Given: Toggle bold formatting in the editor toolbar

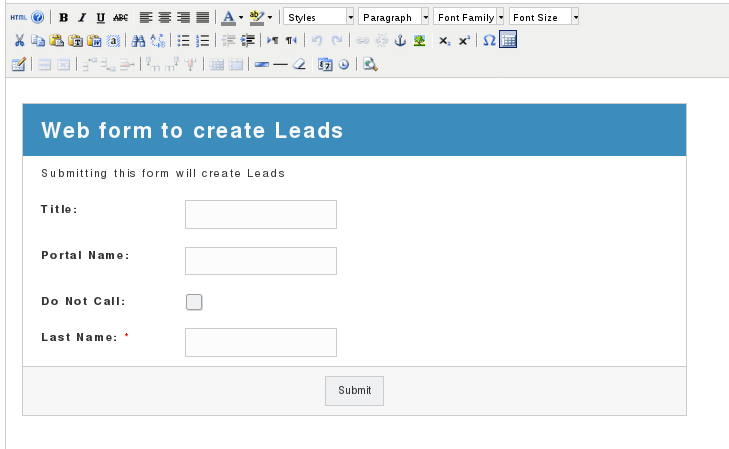Looking at the screenshot, I should click(64, 18).
